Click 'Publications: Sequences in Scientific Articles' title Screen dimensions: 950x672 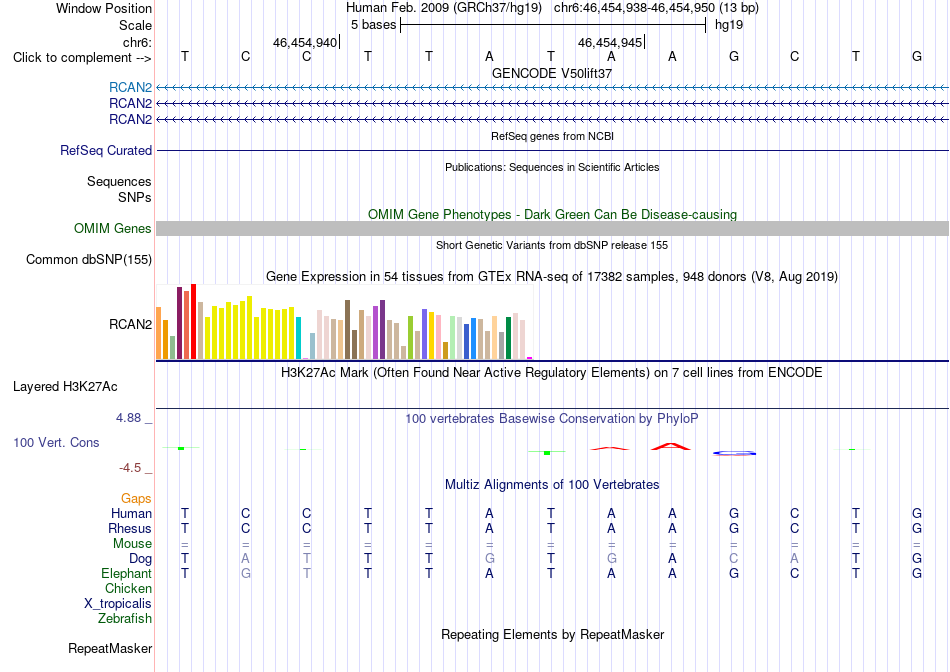point(552,167)
